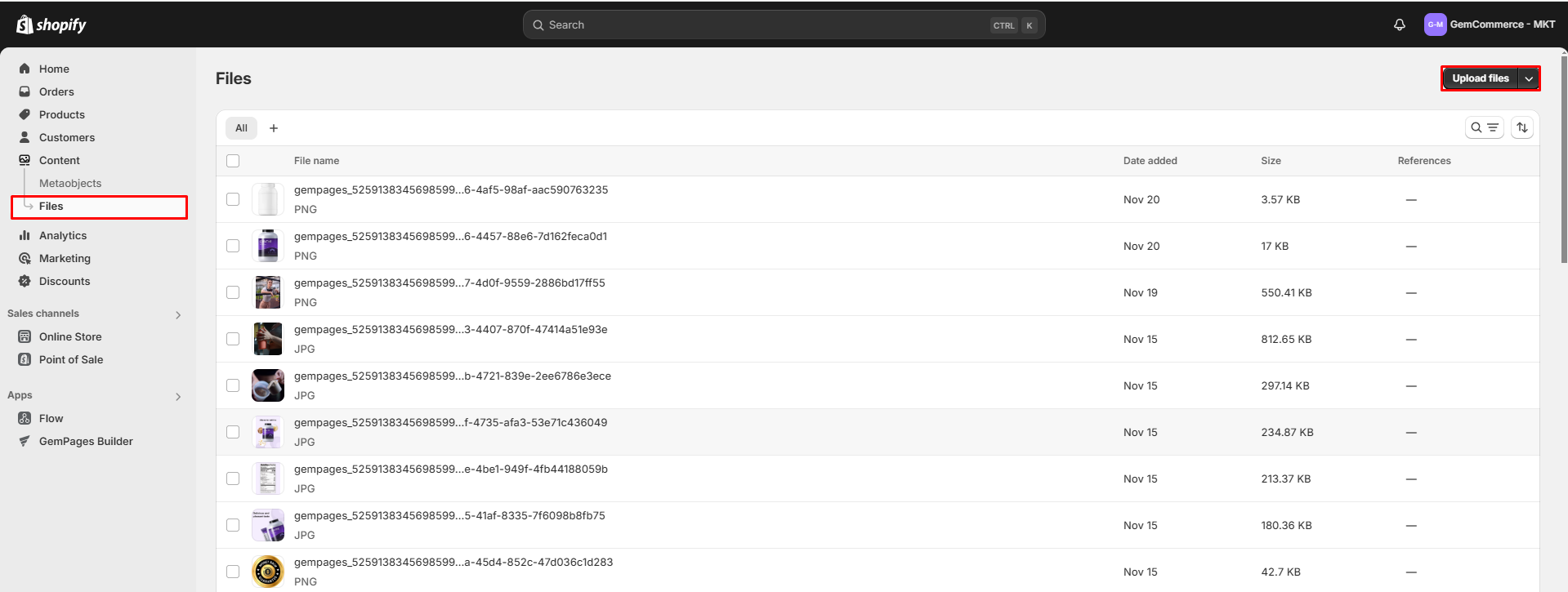Viewport: 1568px width, 592px height.
Task: Open the GemCommerce - MKT account avatar
Action: click(x=1435, y=24)
